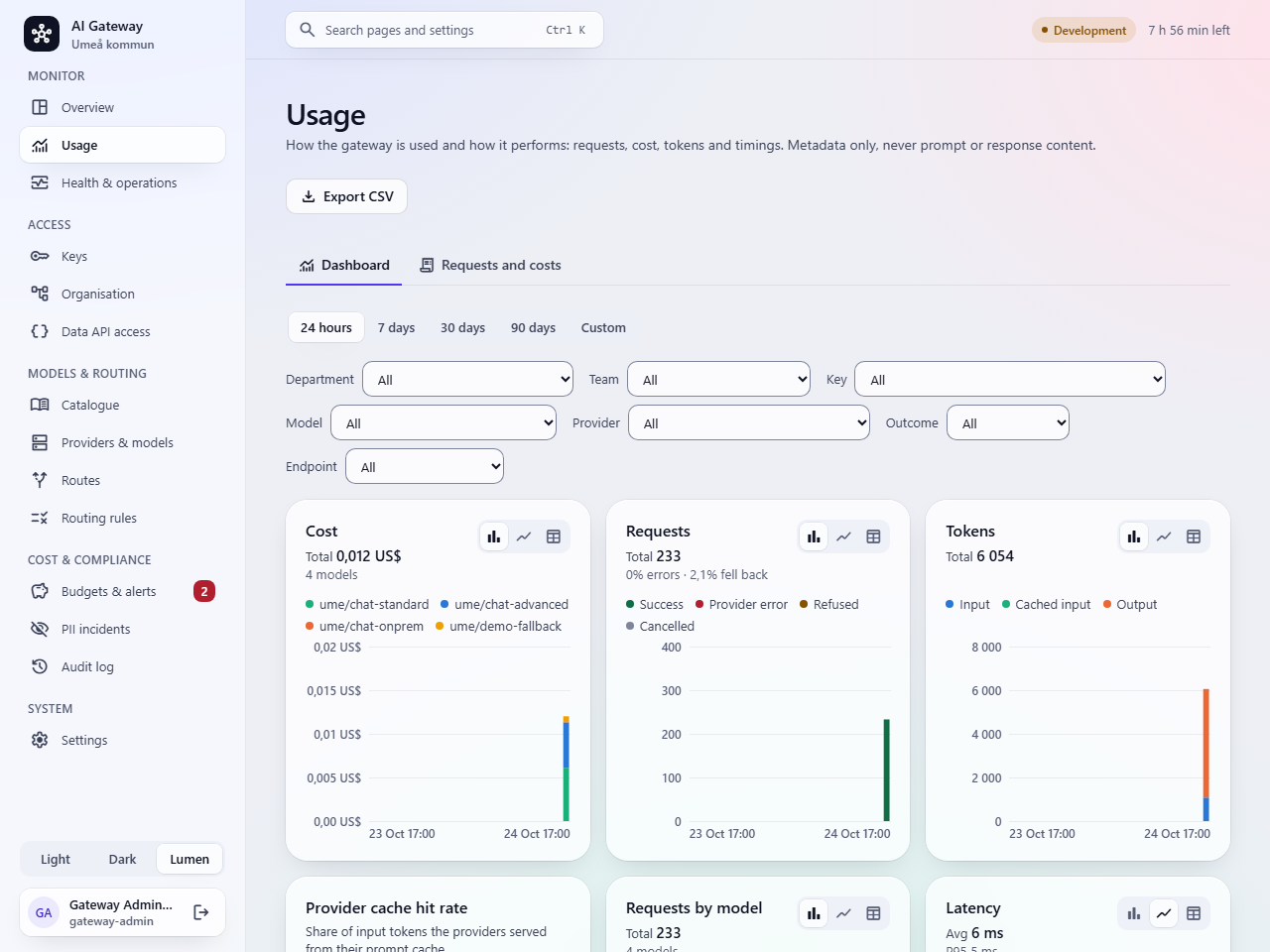Image resolution: width=1270 pixels, height=952 pixels.
Task: Open Budgets & alerts badge showing 2
Action: [204, 591]
